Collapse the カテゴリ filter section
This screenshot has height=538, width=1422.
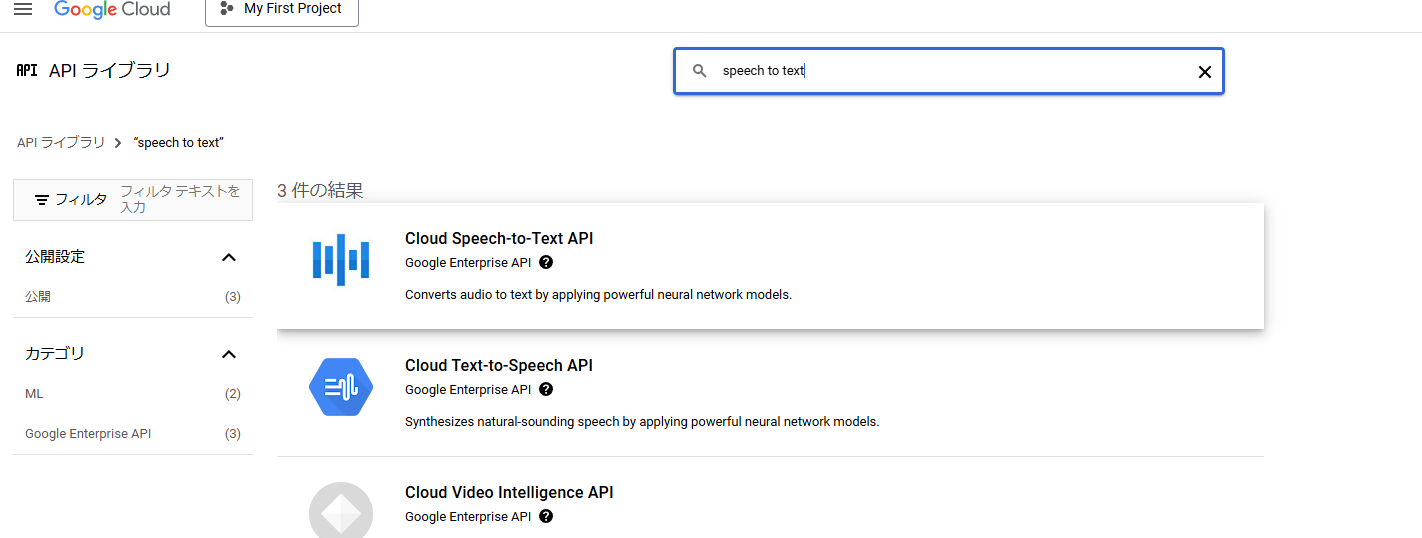tap(229, 354)
